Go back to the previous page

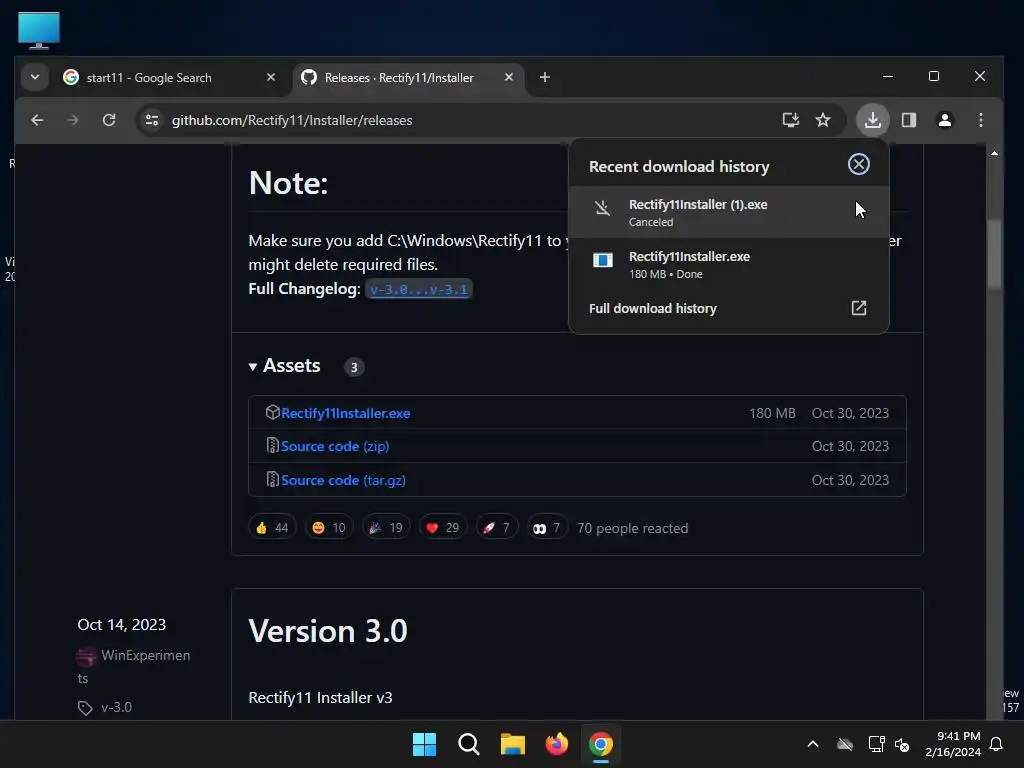37,120
